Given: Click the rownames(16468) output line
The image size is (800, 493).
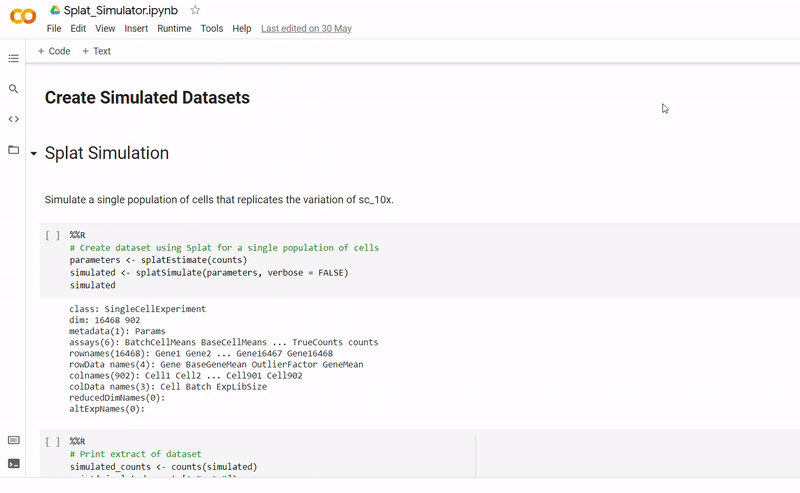Looking at the screenshot, I should click(x=201, y=354).
